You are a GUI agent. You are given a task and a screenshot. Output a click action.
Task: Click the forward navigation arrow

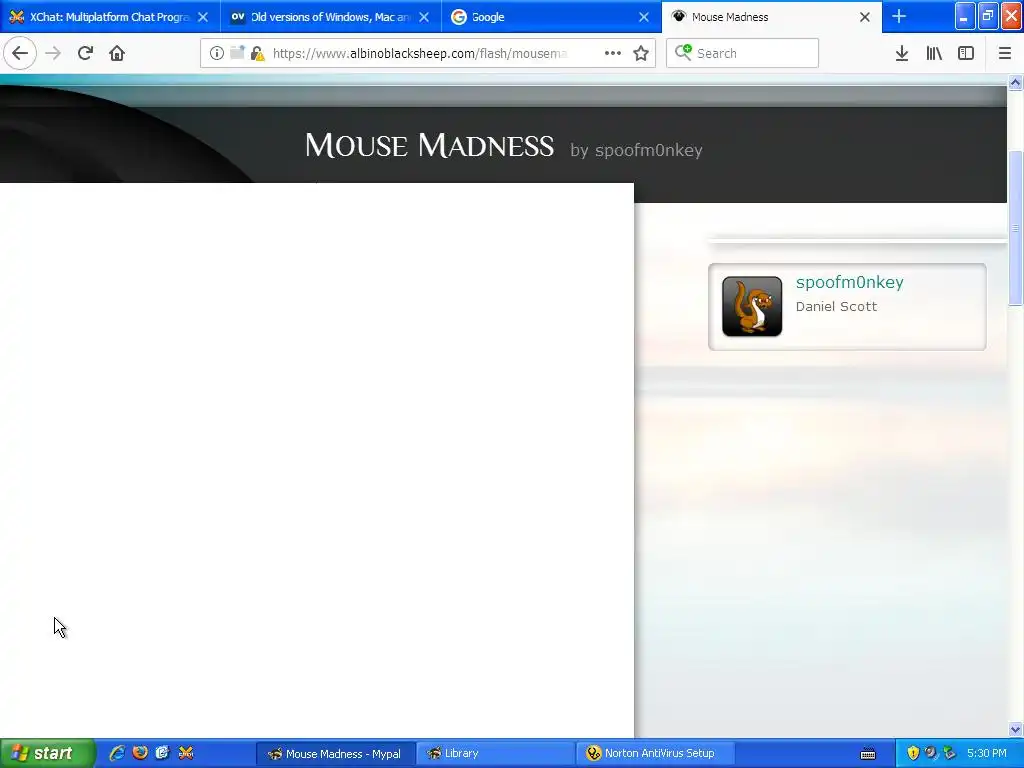(x=53, y=53)
